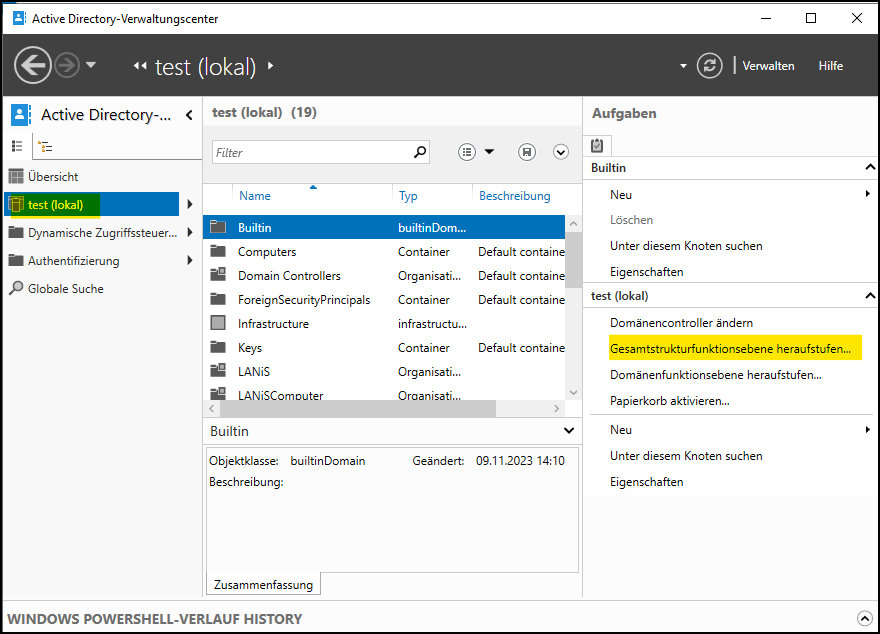Sort by Beschreibung column header
The width and height of the screenshot is (880, 634).
515,196
